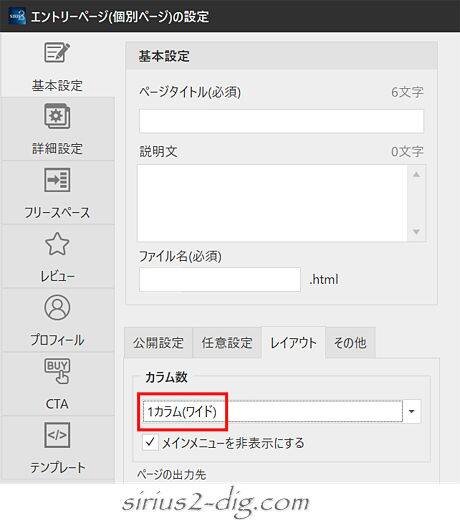460x520 pixels.
Task: Click the 0文字 character count
Action: (407, 152)
